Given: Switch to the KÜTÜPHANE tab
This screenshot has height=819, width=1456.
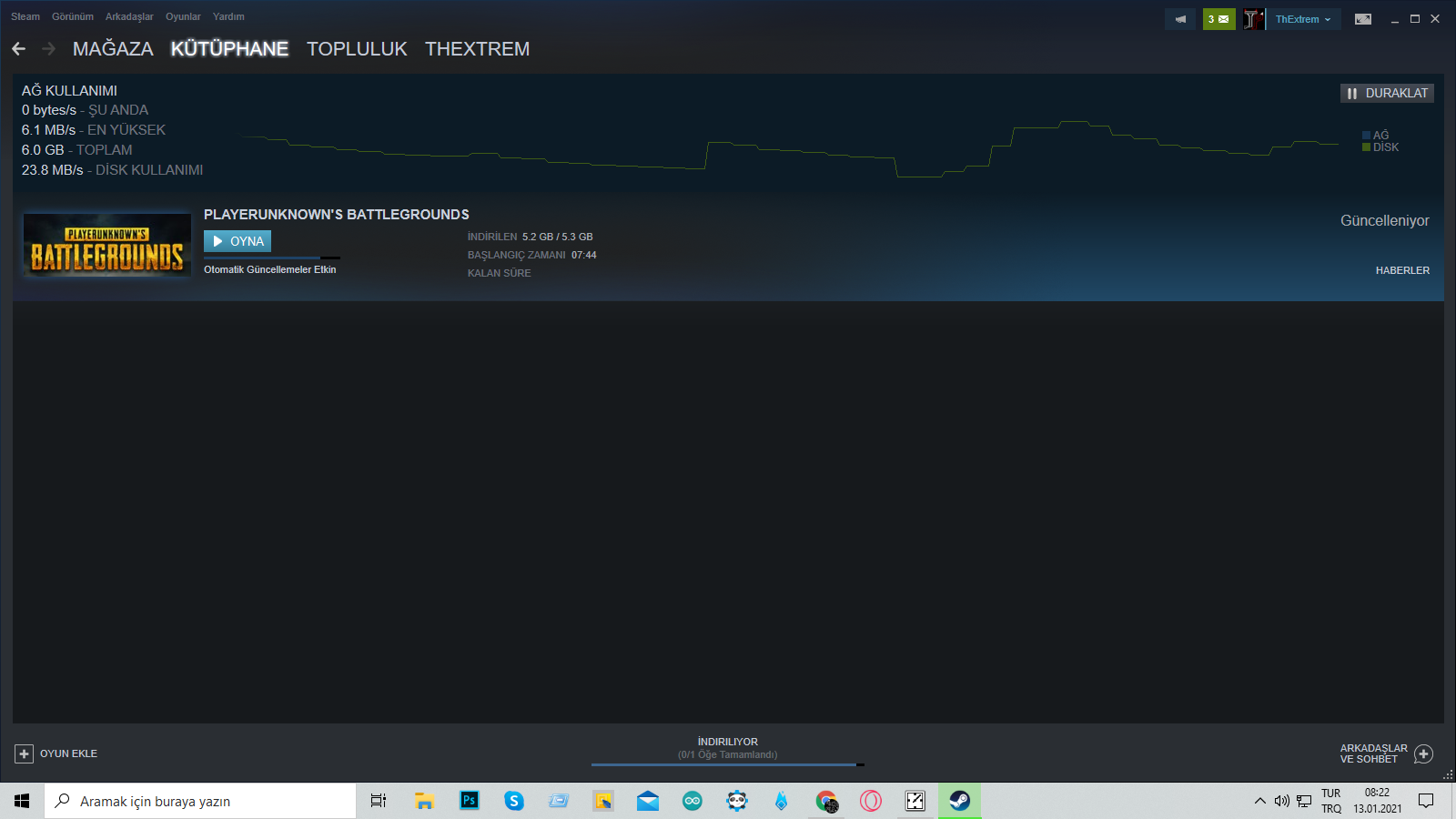Looking at the screenshot, I should 229,49.
